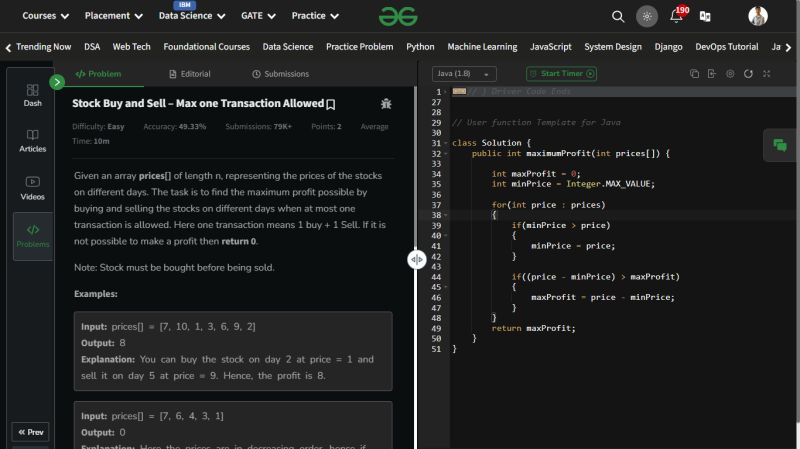
Task: Open the Python topic link
Action: pyautogui.click(x=420, y=47)
